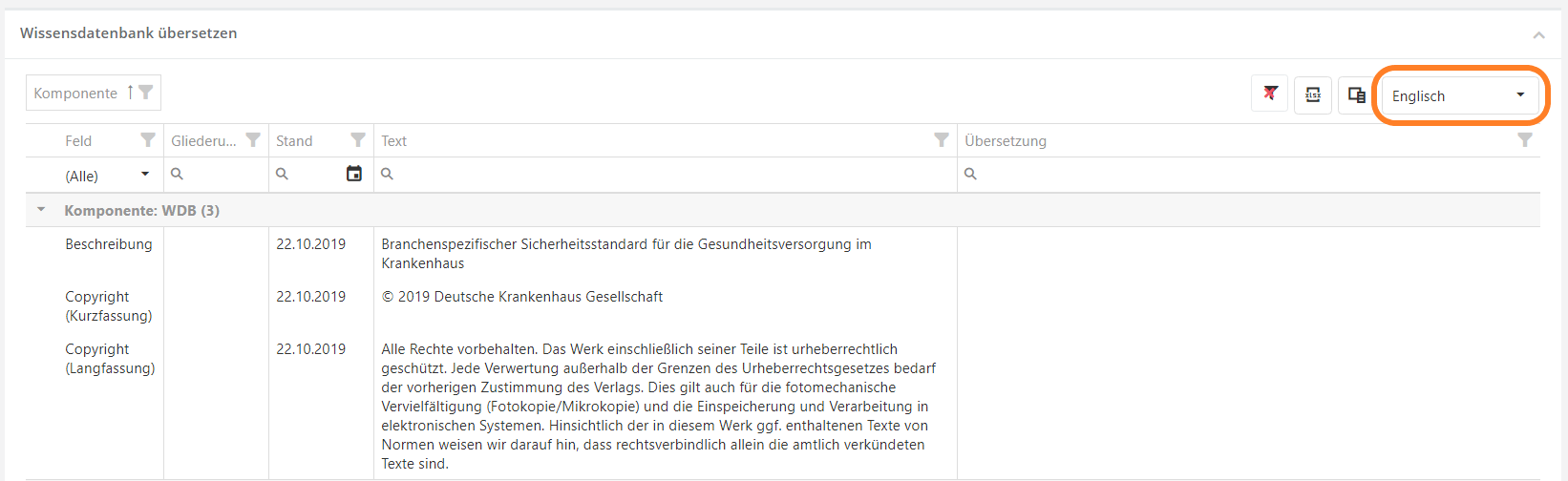Collapse the Komponente: WDB group
This screenshot has width=1568, height=481.
41,210
